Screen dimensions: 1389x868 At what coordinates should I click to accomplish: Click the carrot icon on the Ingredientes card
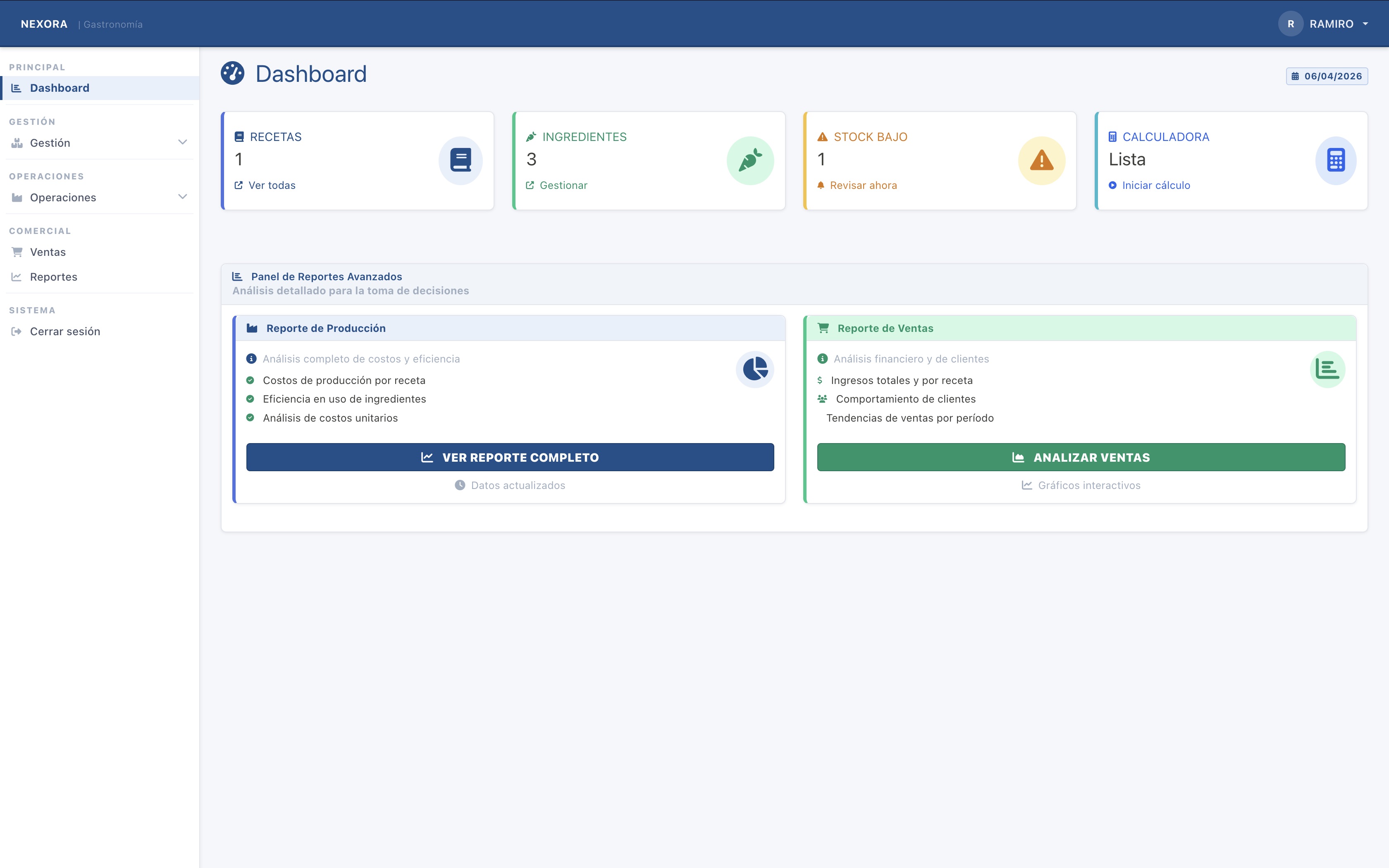pyautogui.click(x=751, y=160)
